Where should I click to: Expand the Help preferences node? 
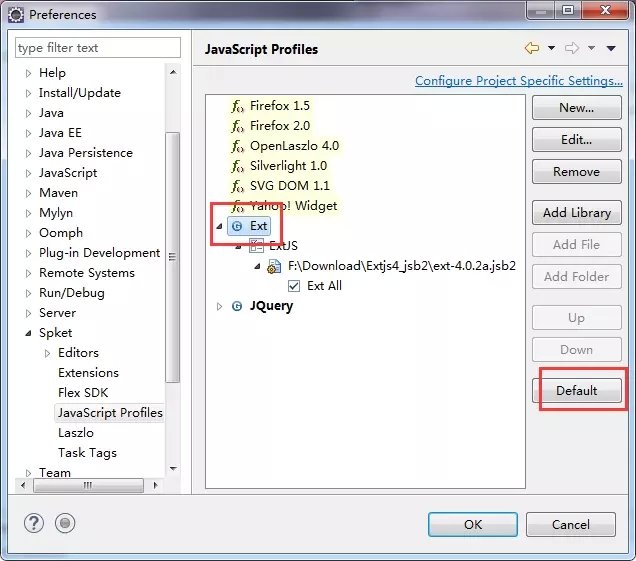coord(28,73)
